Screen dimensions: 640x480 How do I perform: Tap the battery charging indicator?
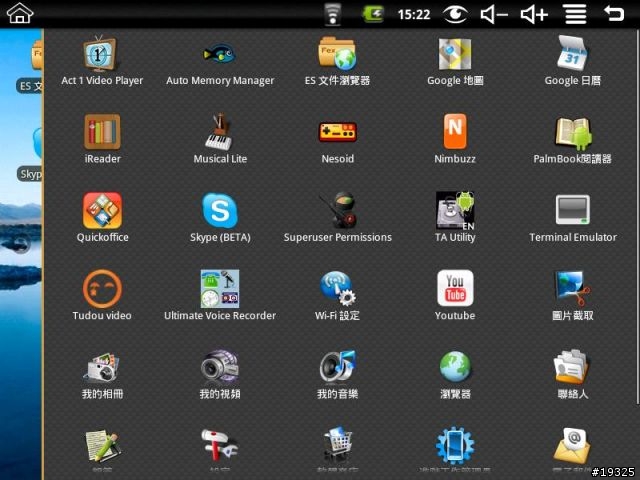tap(373, 14)
